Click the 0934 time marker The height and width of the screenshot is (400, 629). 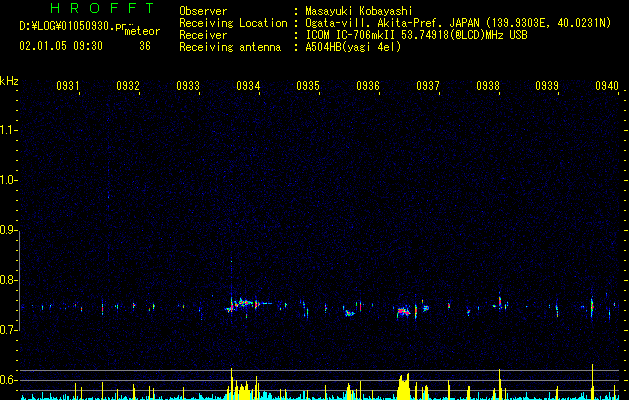point(248,86)
